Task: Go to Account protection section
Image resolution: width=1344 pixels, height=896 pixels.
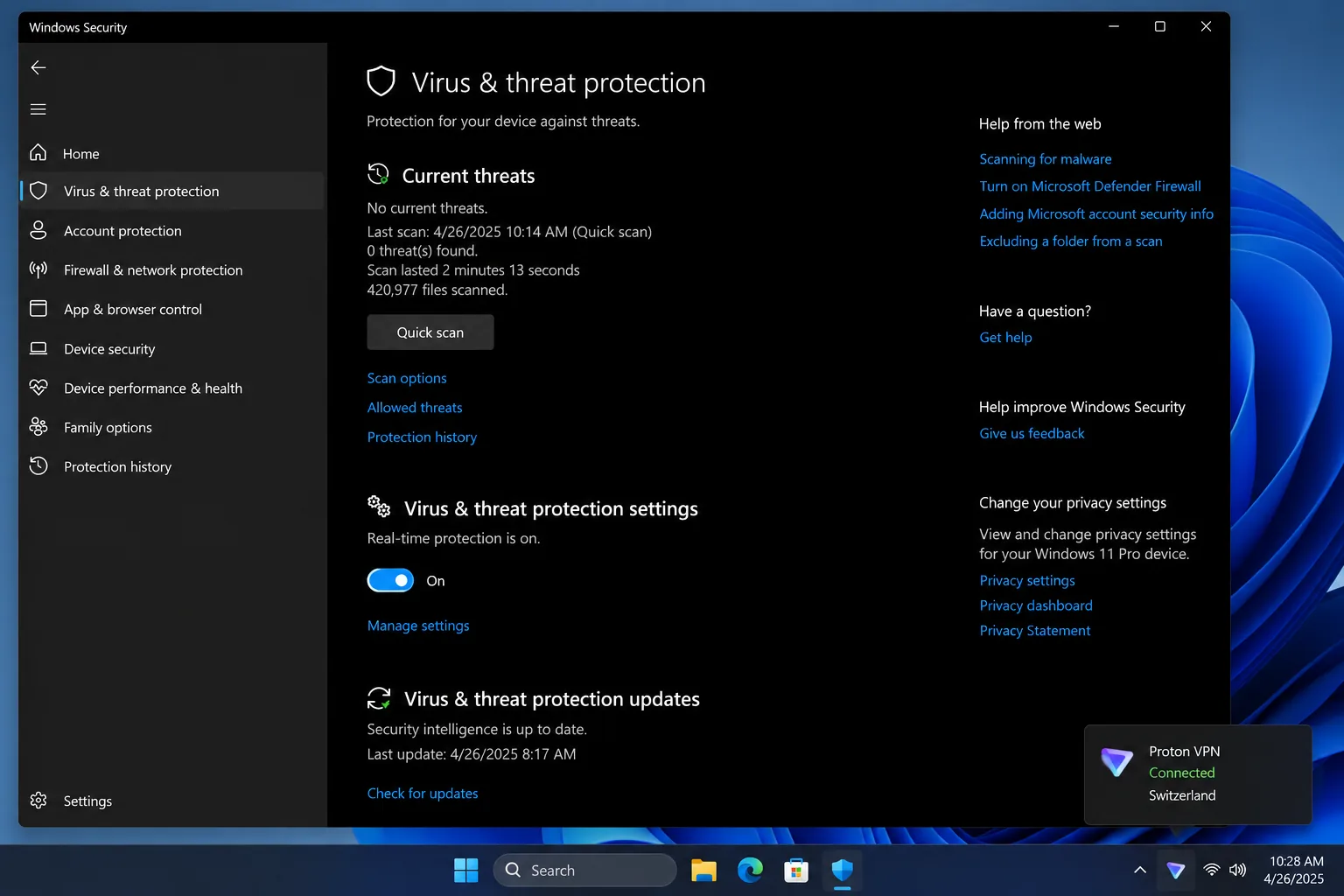Action: [172, 230]
